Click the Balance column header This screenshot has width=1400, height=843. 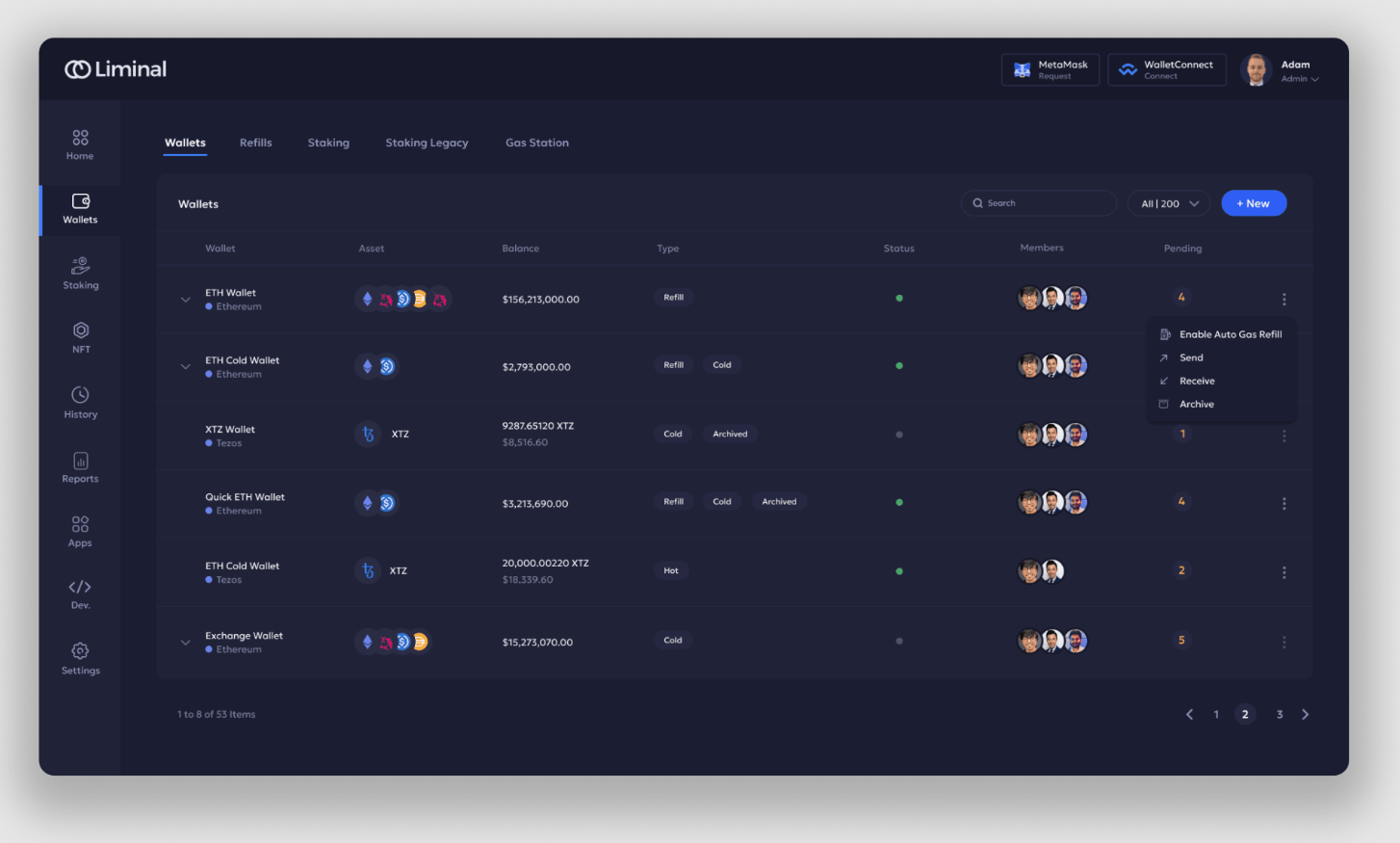521,249
